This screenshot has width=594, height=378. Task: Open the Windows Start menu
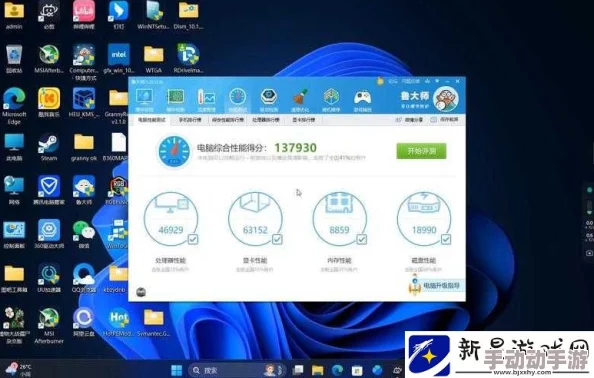pos(177,370)
